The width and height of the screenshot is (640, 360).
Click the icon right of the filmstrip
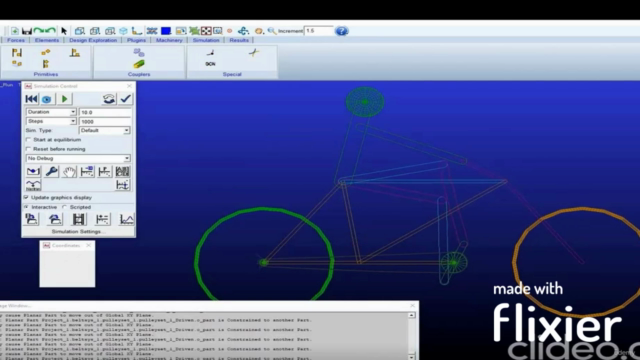102,219
